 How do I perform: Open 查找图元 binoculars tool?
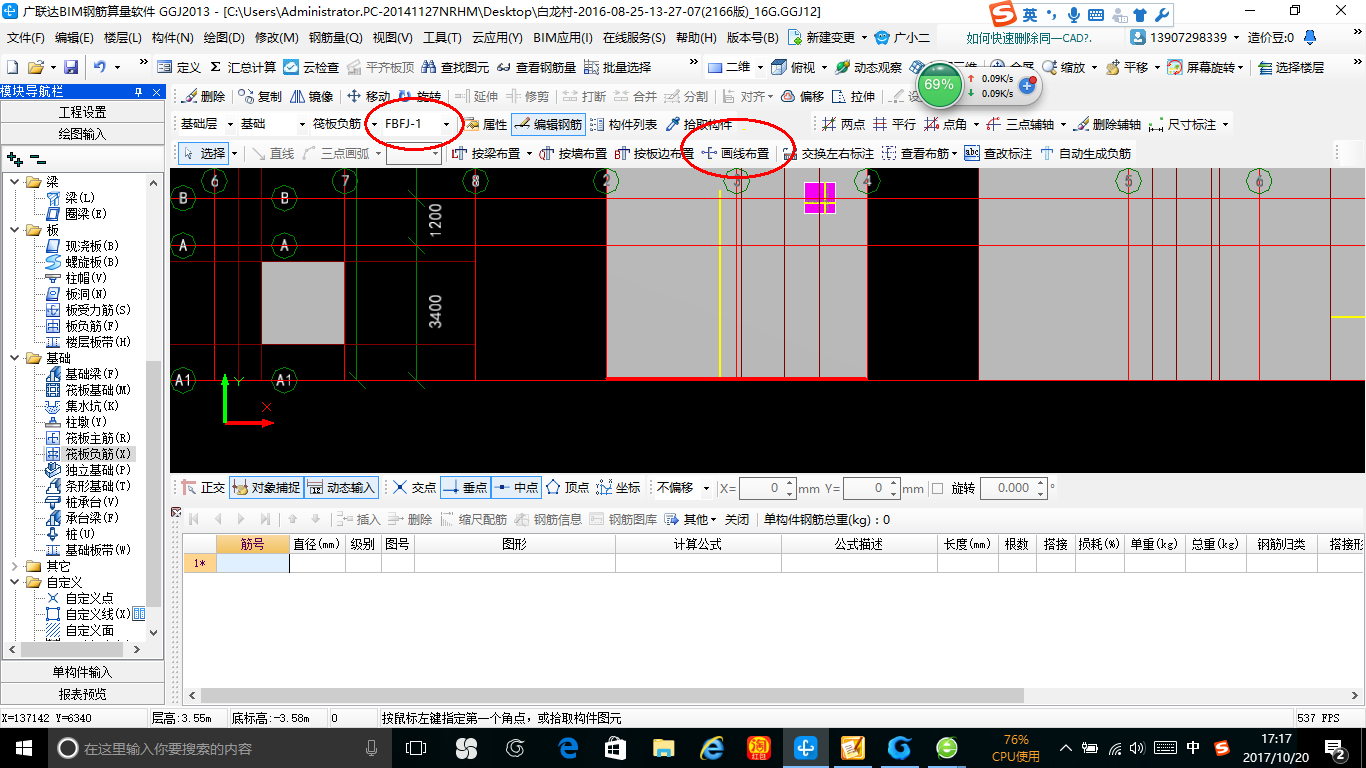pos(455,67)
